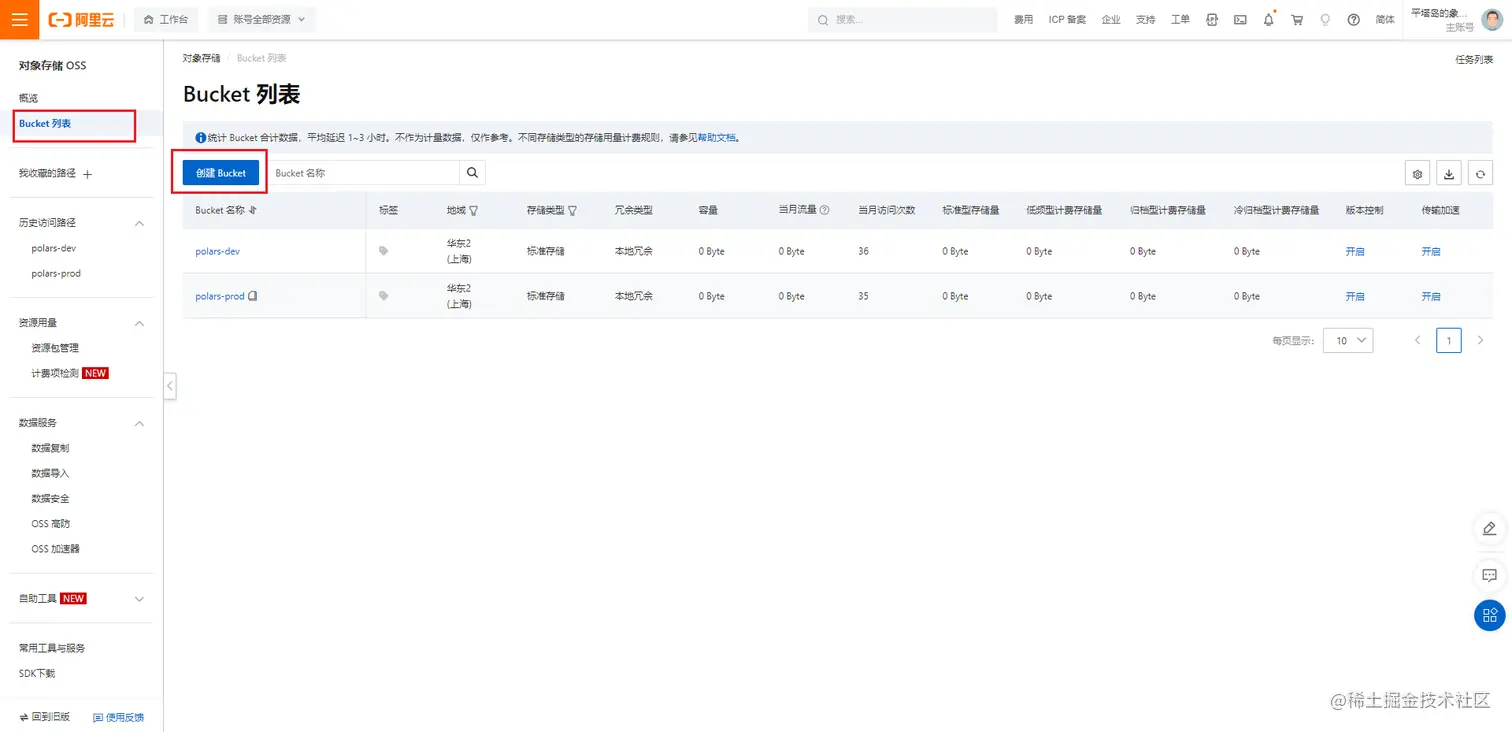
Task: Enable 传输加速 for polars-prod
Action: coord(1431,296)
